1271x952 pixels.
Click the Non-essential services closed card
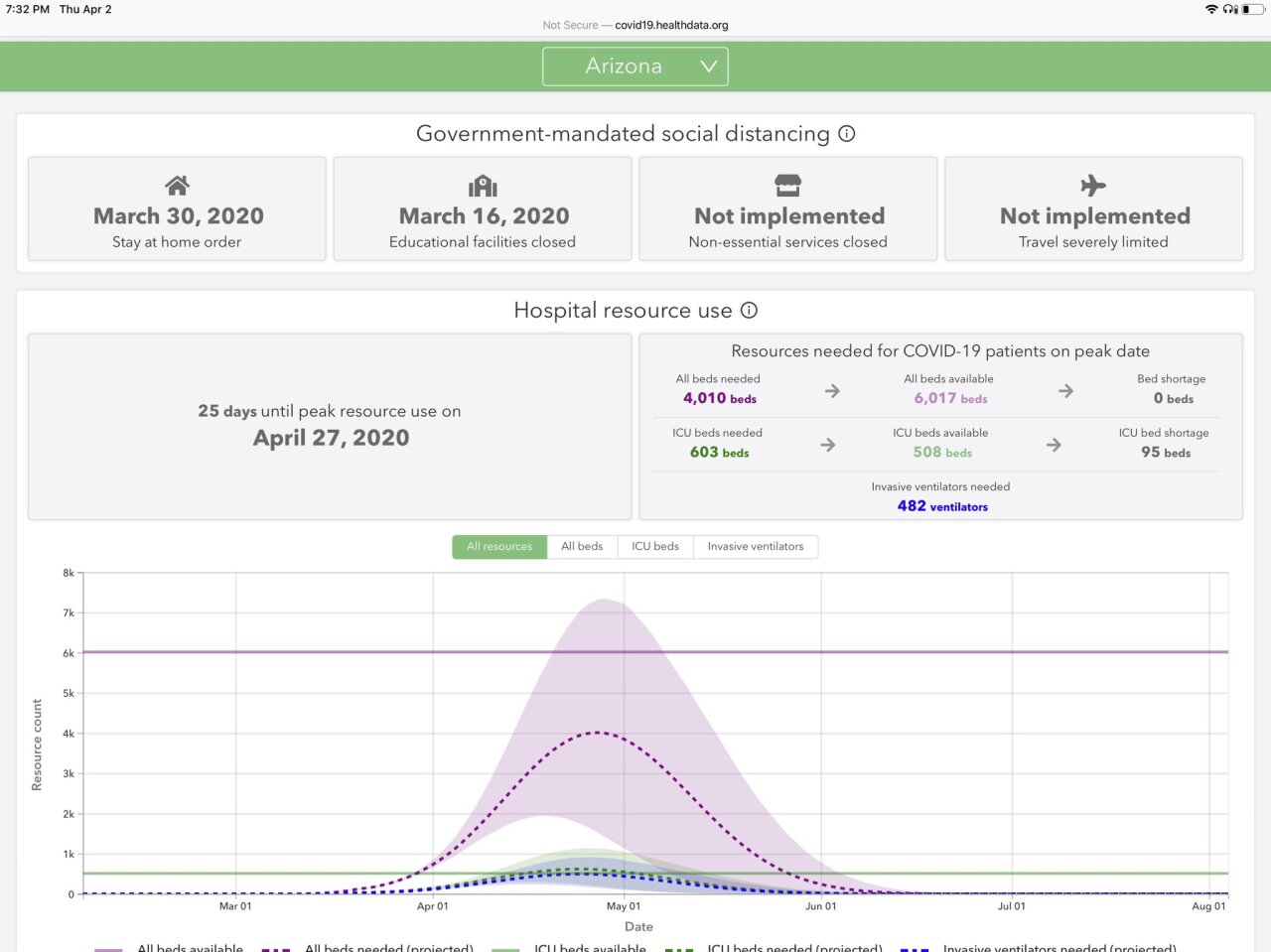coord(788,208)
